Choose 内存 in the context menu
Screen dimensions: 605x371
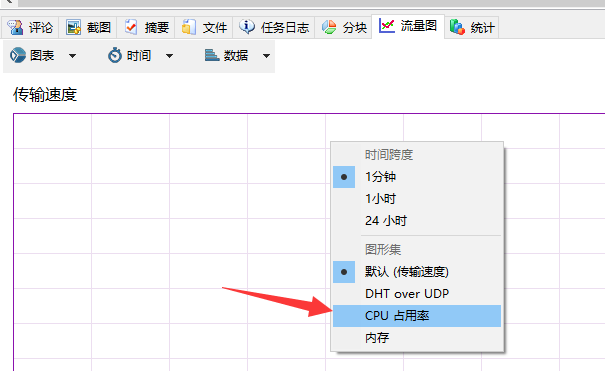(x=417, y=338)
